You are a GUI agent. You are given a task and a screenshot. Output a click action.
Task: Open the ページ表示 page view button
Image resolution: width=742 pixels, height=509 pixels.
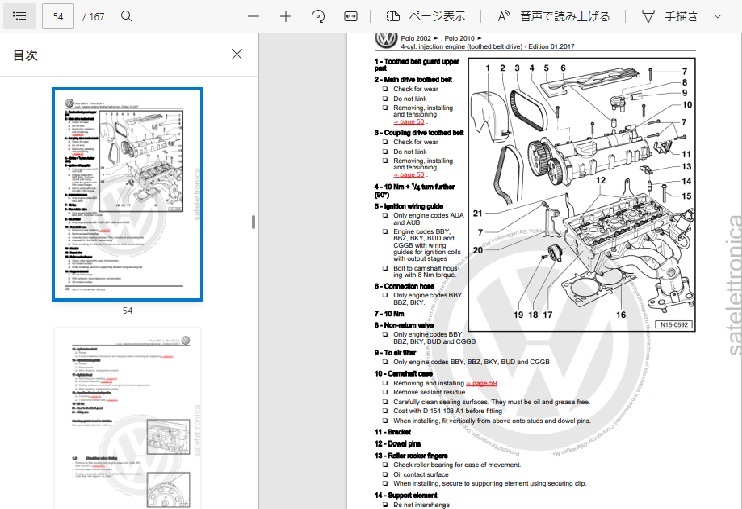pyautogui.click(x=425, y=17)
